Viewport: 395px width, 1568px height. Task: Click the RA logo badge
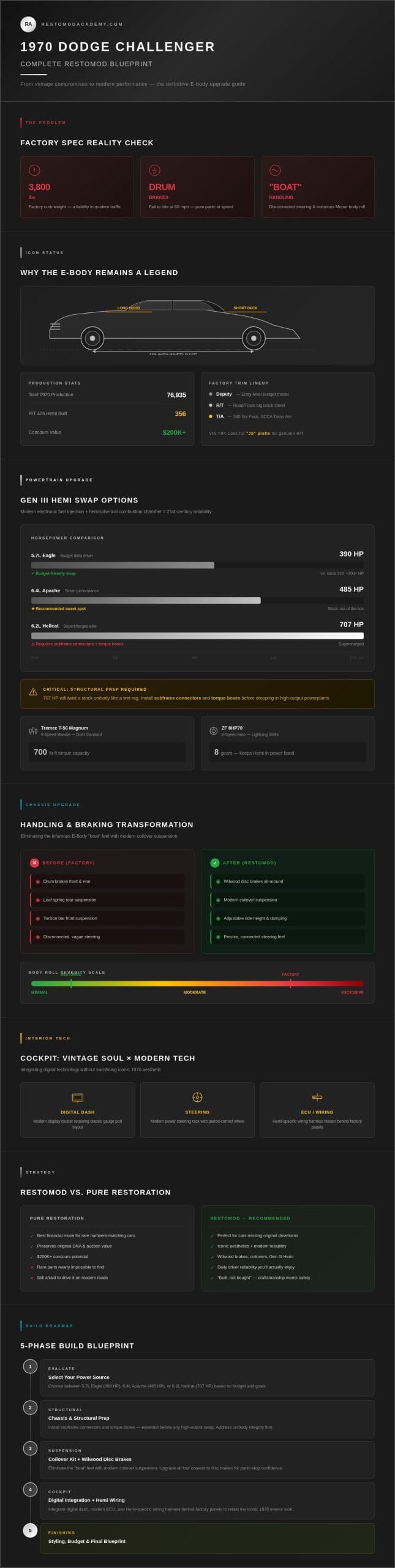[x=28, y=24]
